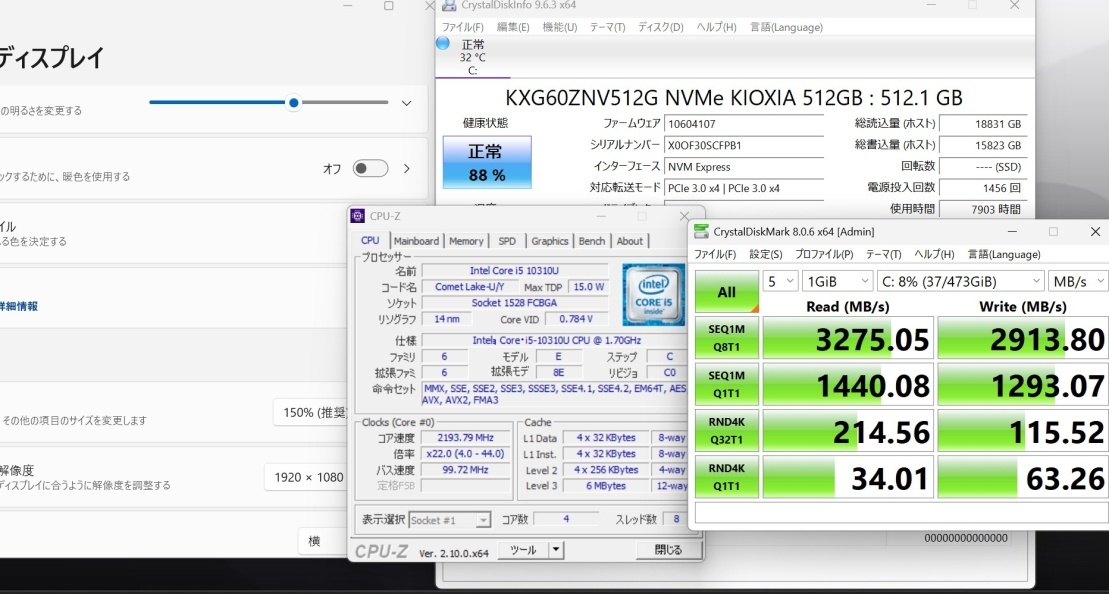Image resolution: width=1109 pixels, height=594 pixels.
Task: Minimize the CrystalDiskMark window
Action: click(x=1012, y=231)
